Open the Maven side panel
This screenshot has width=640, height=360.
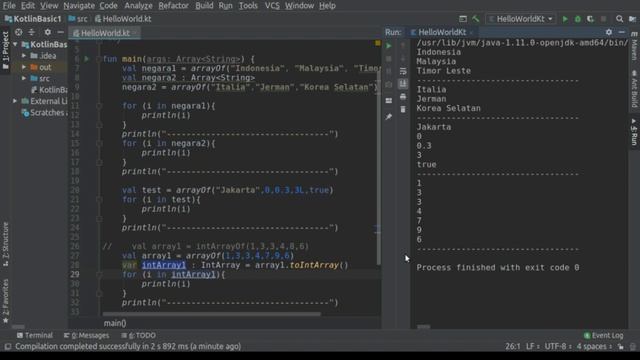point(634,46)
